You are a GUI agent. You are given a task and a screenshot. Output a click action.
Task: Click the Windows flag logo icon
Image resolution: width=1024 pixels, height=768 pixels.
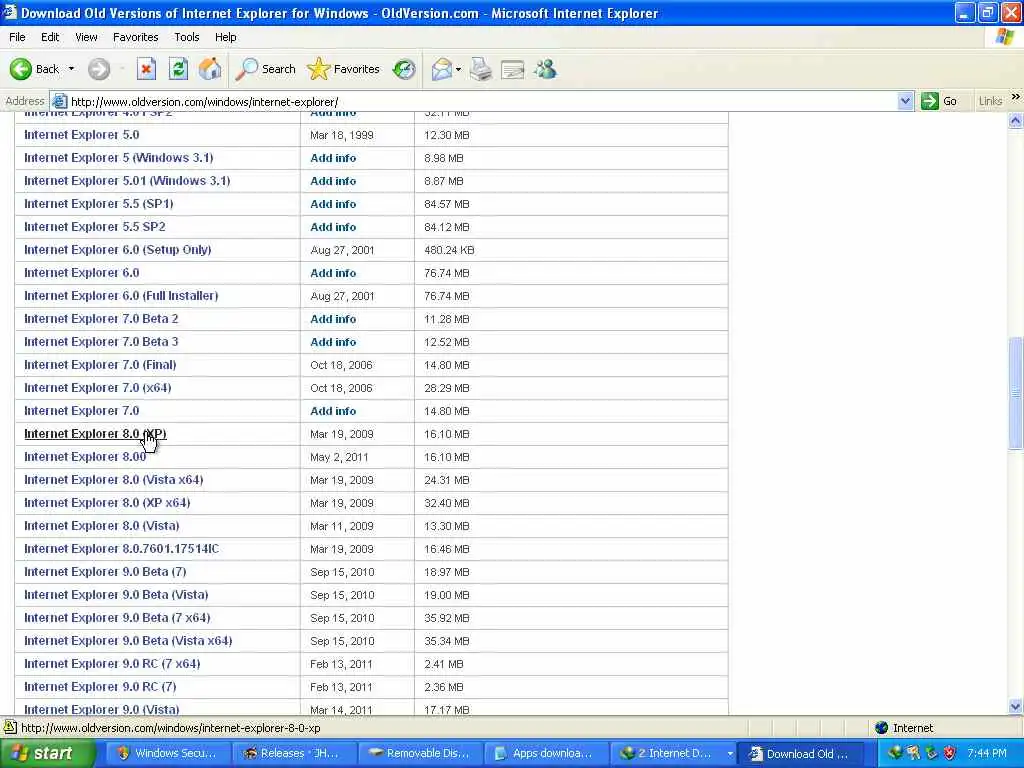[x=1005, y=37]
